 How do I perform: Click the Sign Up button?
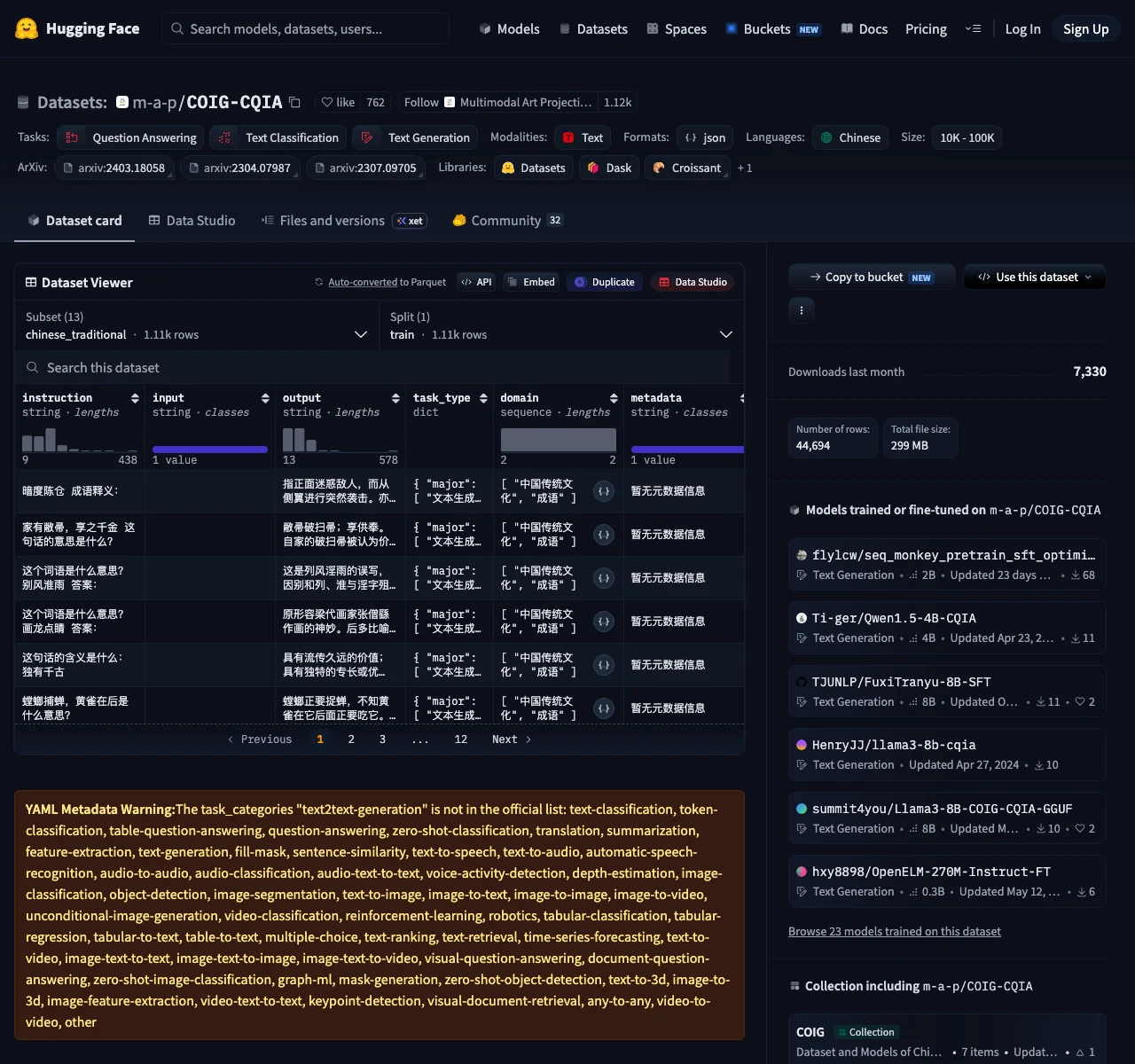[1086, 29]
